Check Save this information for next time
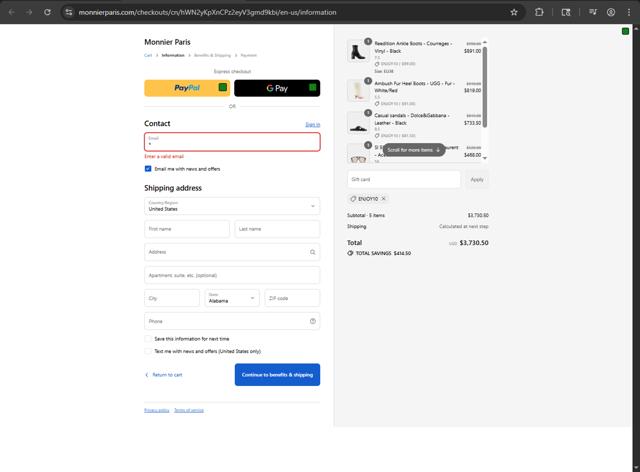Screen dimensions: 640x472 (148, 339)
